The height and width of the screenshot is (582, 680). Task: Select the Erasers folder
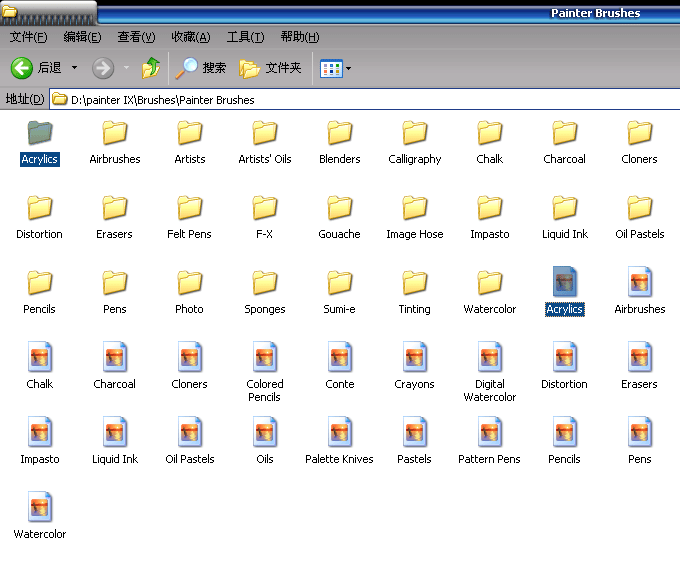114,218
